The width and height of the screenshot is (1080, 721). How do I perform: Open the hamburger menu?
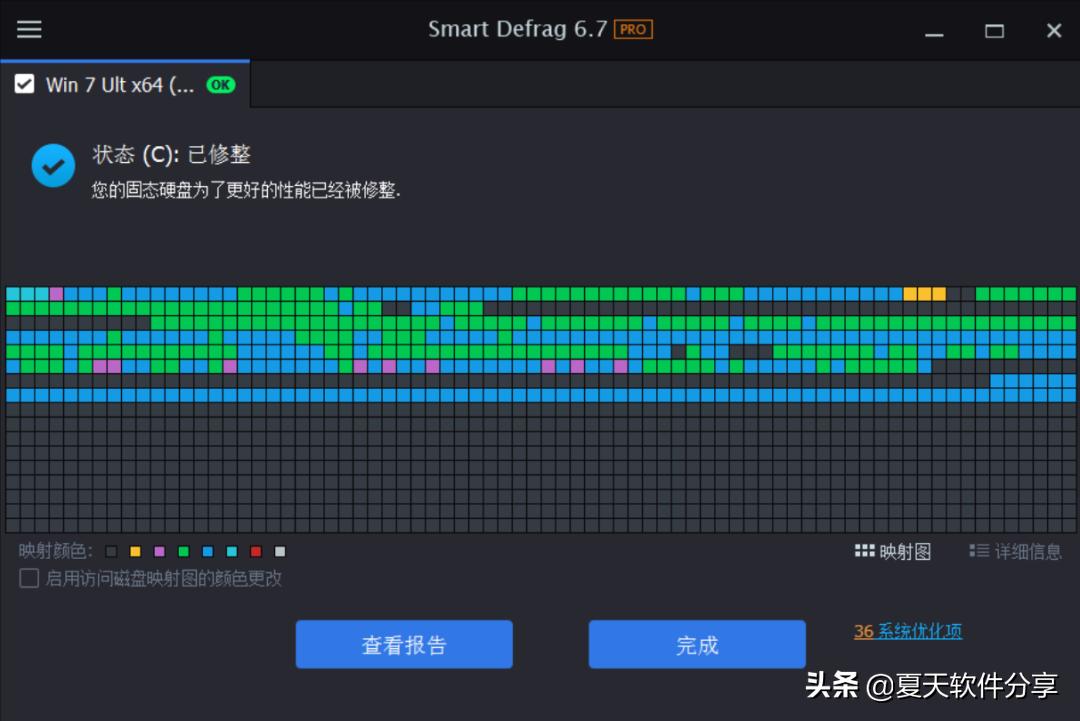pyautogui.click(x=28, y=29)
